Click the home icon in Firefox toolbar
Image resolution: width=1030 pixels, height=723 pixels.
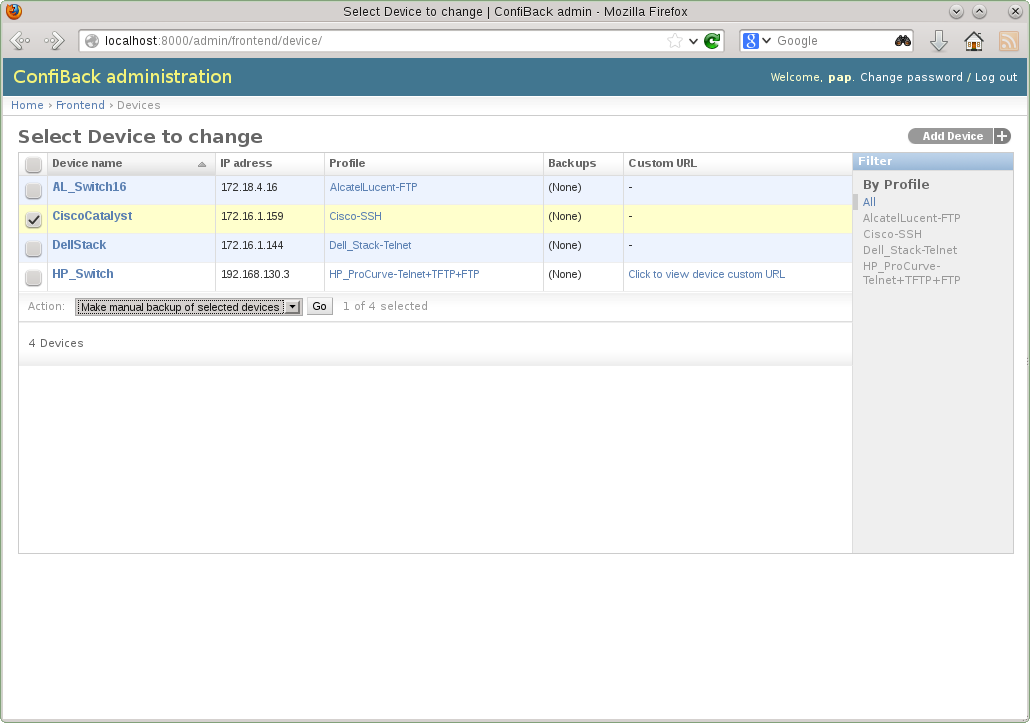pos(972,41)
